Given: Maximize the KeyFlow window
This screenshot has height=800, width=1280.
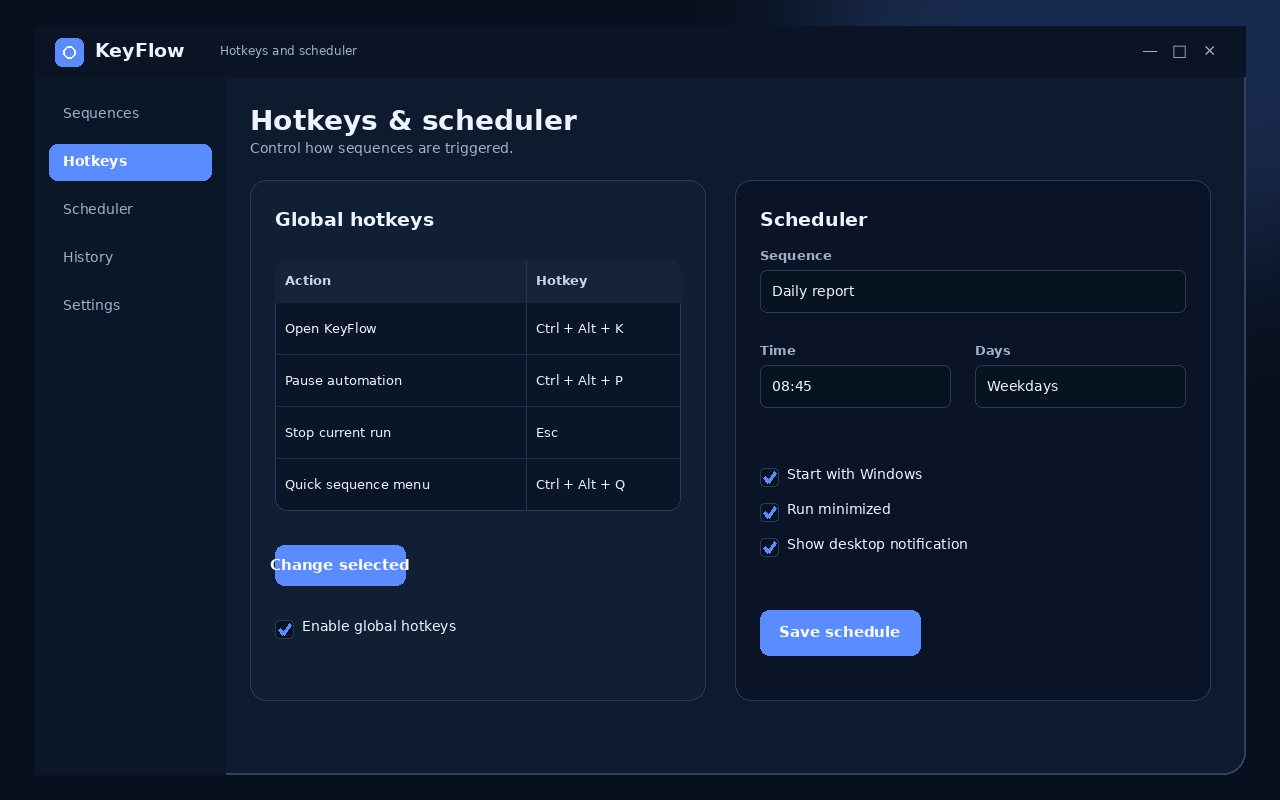Looking at the screenshot, I should tap(1180, 51).
